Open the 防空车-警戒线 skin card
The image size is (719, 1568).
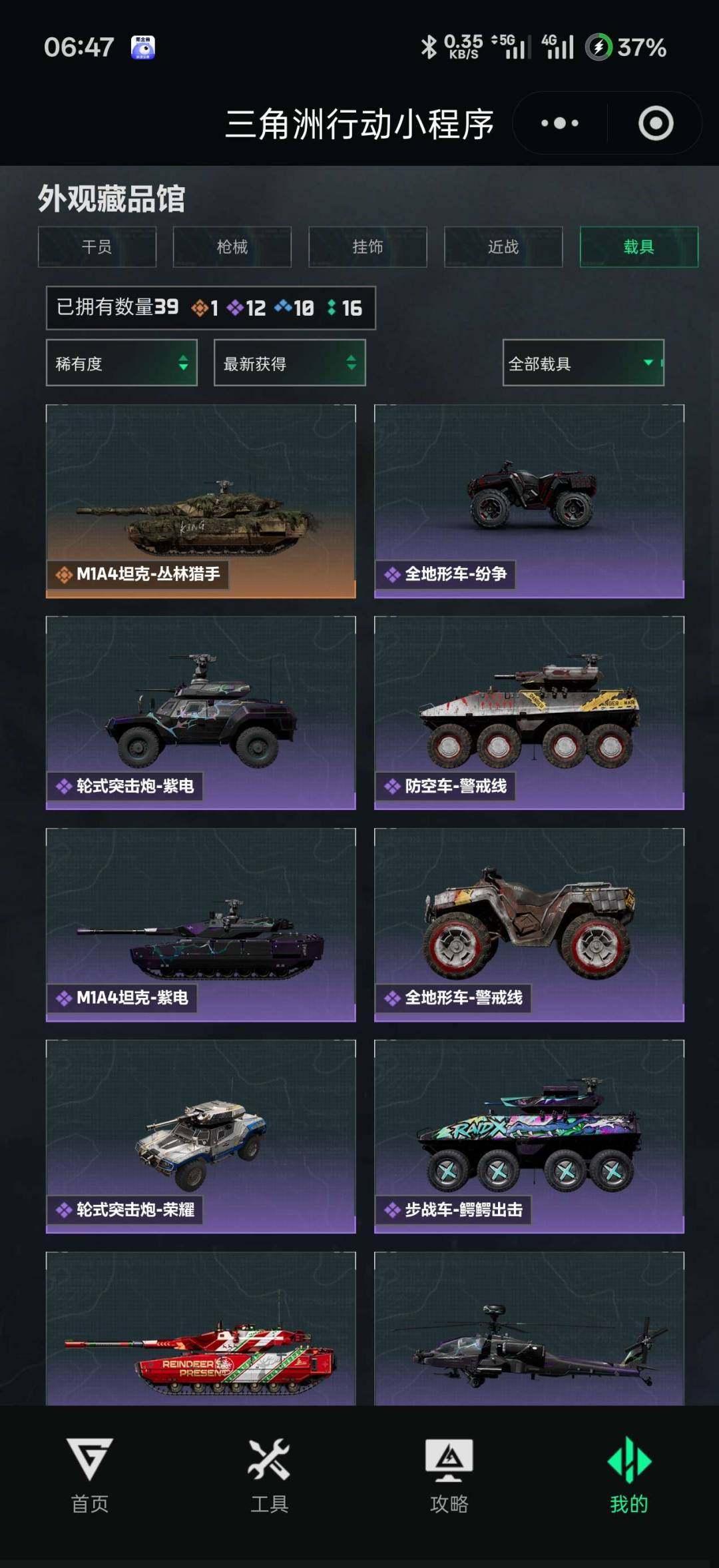[x=529, y=713]
